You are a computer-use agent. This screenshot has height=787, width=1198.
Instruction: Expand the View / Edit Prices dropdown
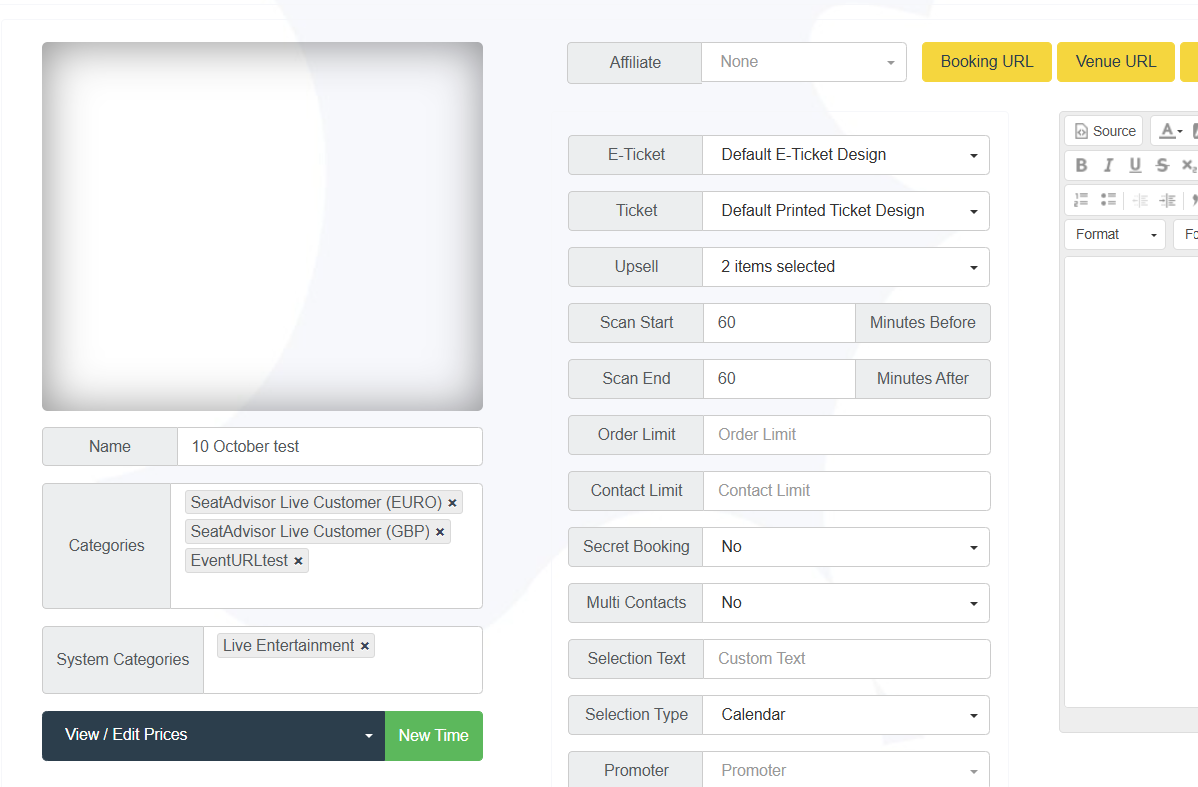tap(214, 736)
